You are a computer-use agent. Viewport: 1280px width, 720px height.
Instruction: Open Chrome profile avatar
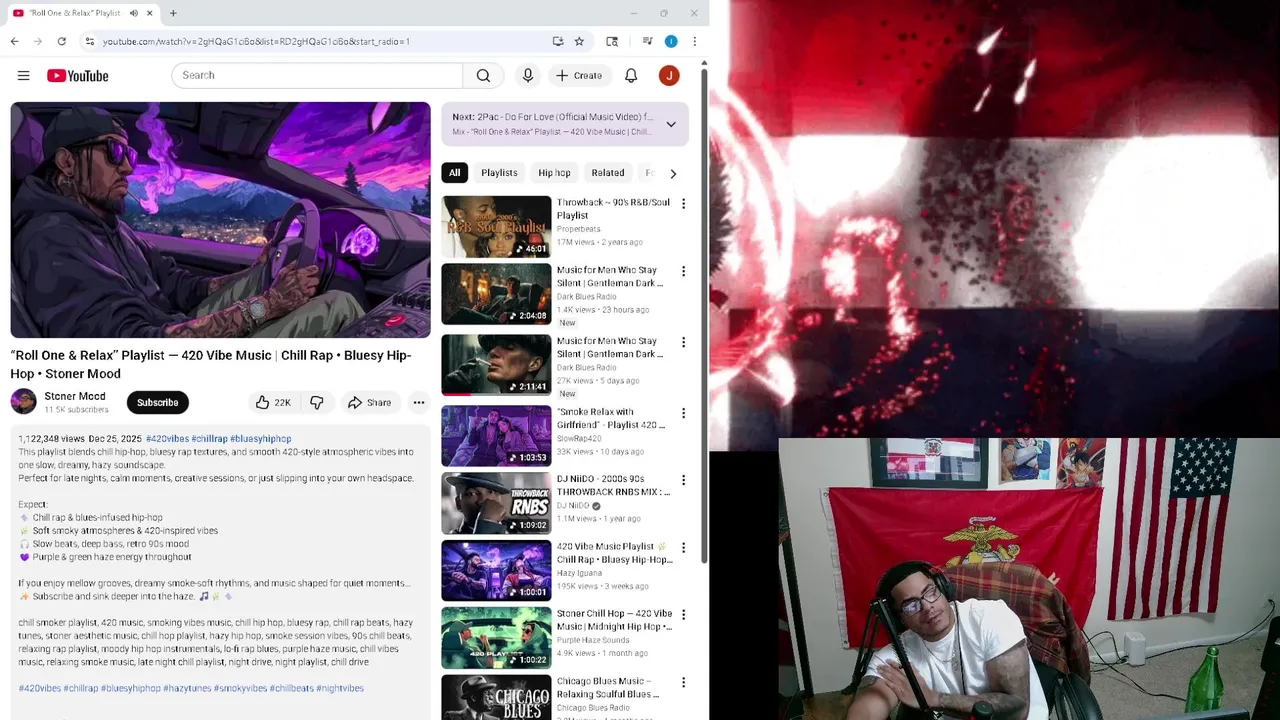click(x=671, y=41)
